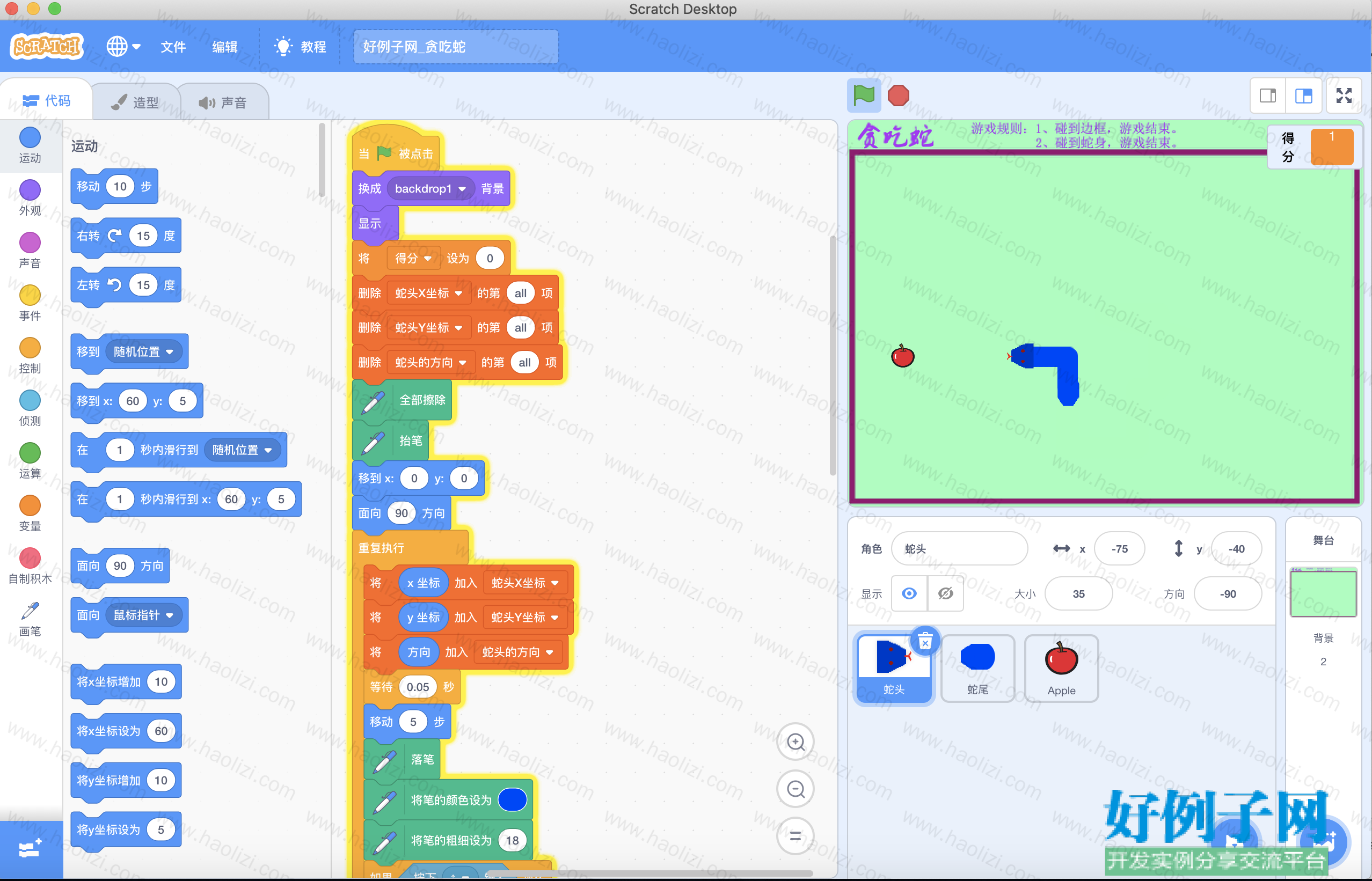Select the 画笔 pen category

point(30,619)
